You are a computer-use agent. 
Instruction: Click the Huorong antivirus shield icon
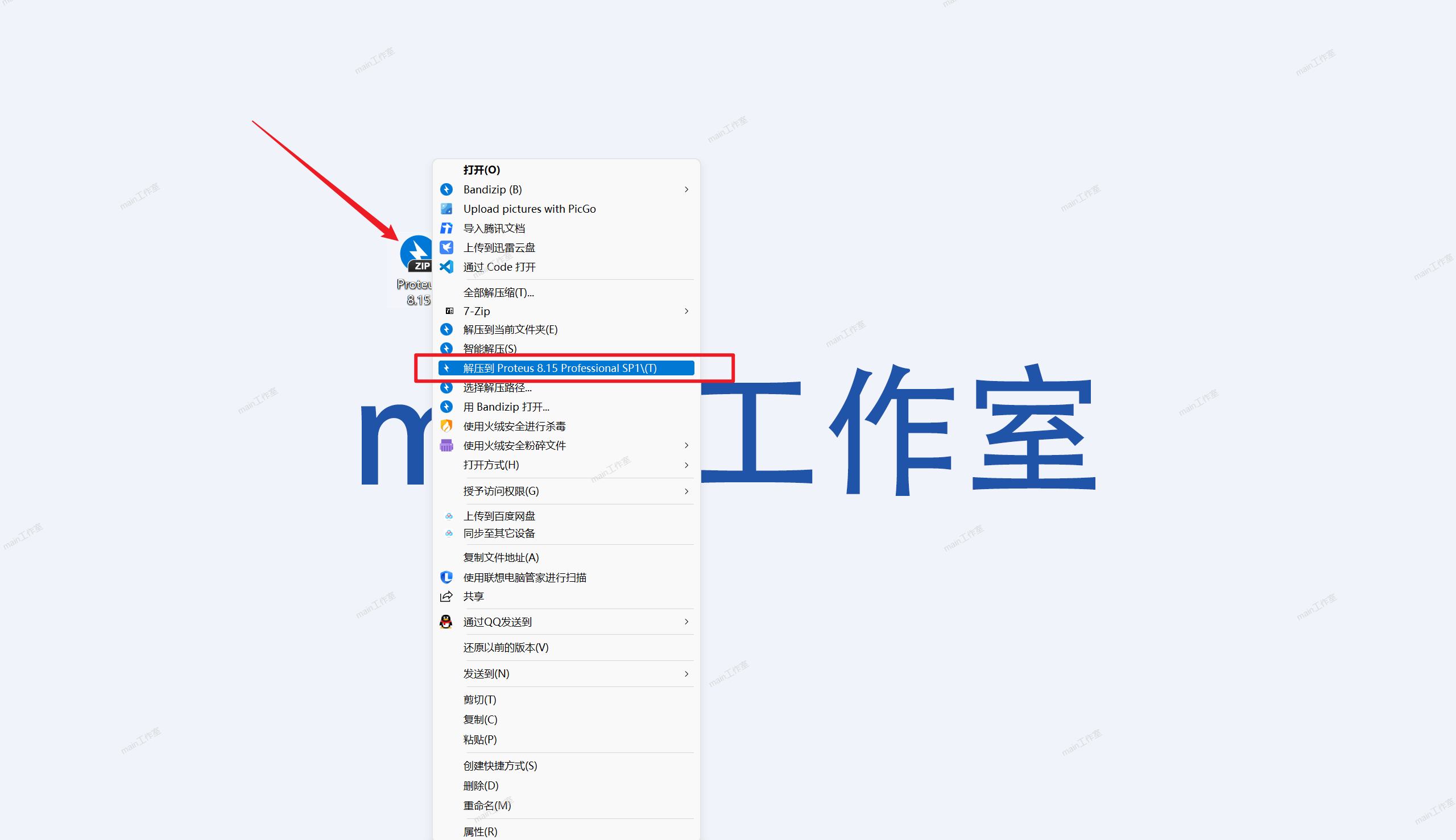(x=446, y=426)
